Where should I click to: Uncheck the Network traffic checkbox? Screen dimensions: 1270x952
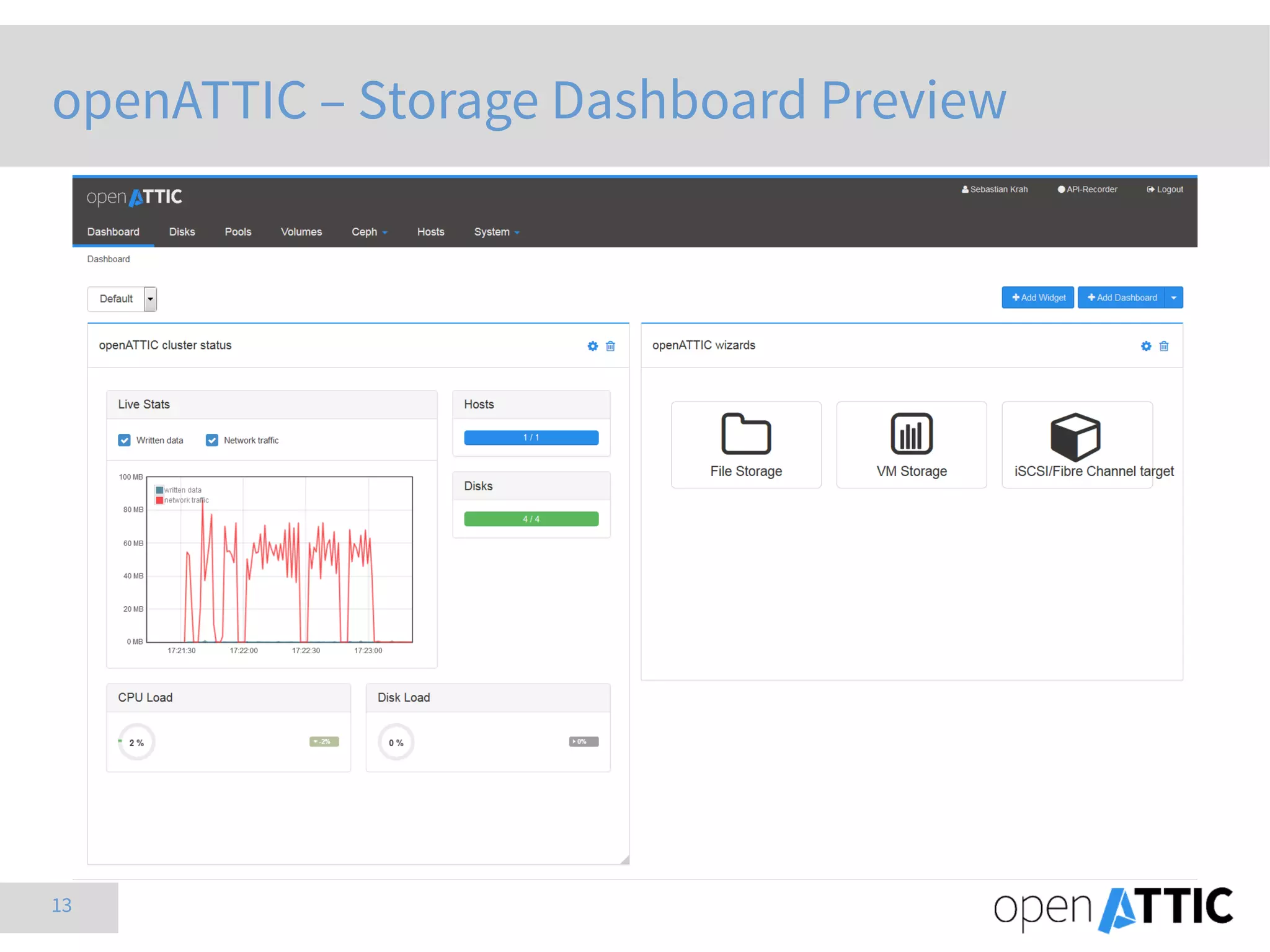tap(212, 440)
